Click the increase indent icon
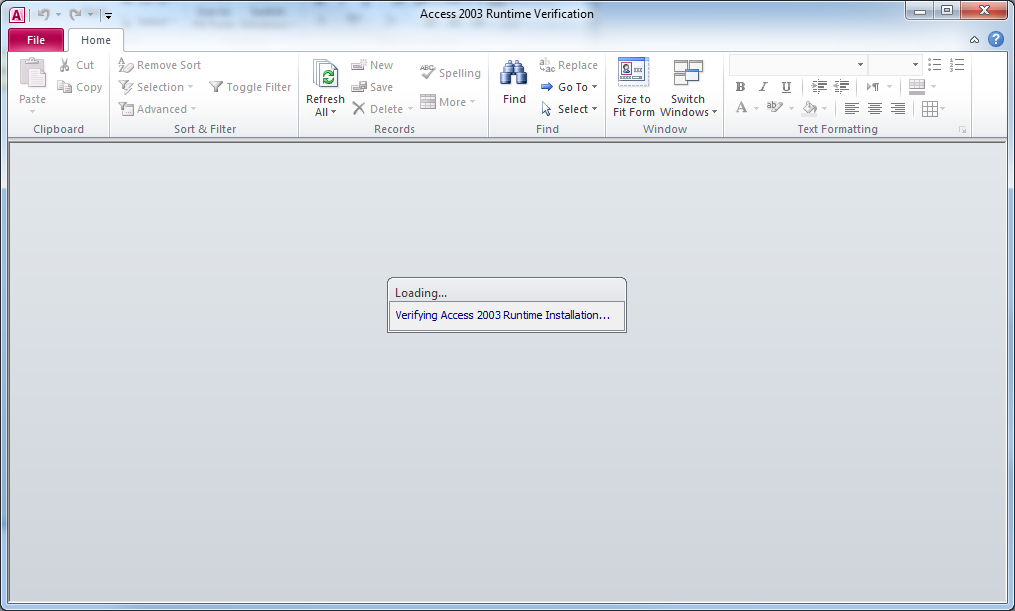Screen dimensions: 1015x611 tap(819, 87)
